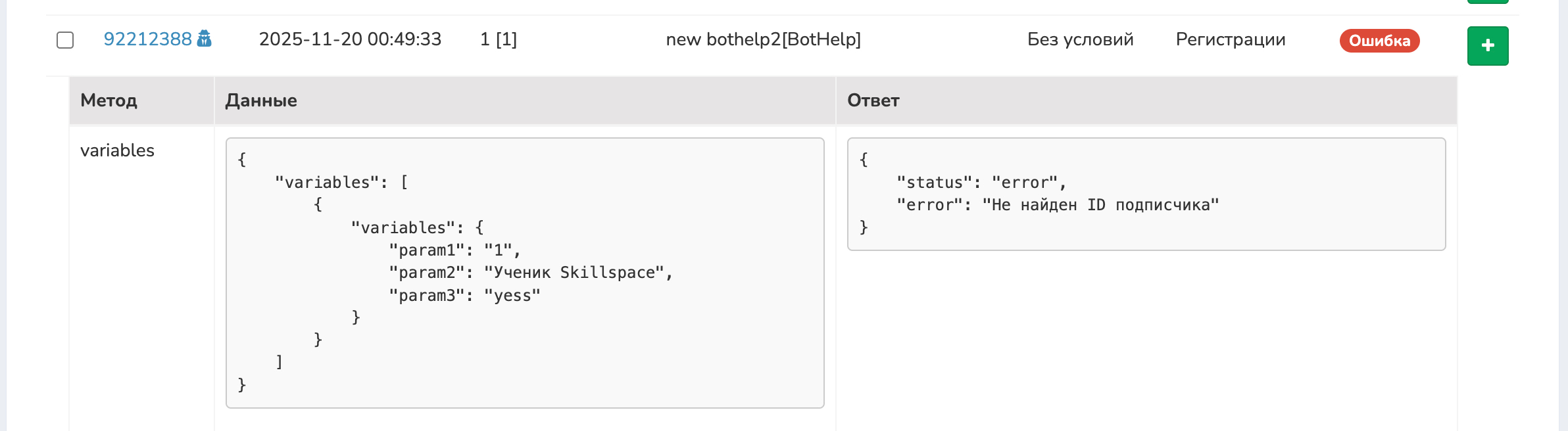
Task: Select the timestamp 2025-11-20 00:49:33
Action: (x=350, y=39)
